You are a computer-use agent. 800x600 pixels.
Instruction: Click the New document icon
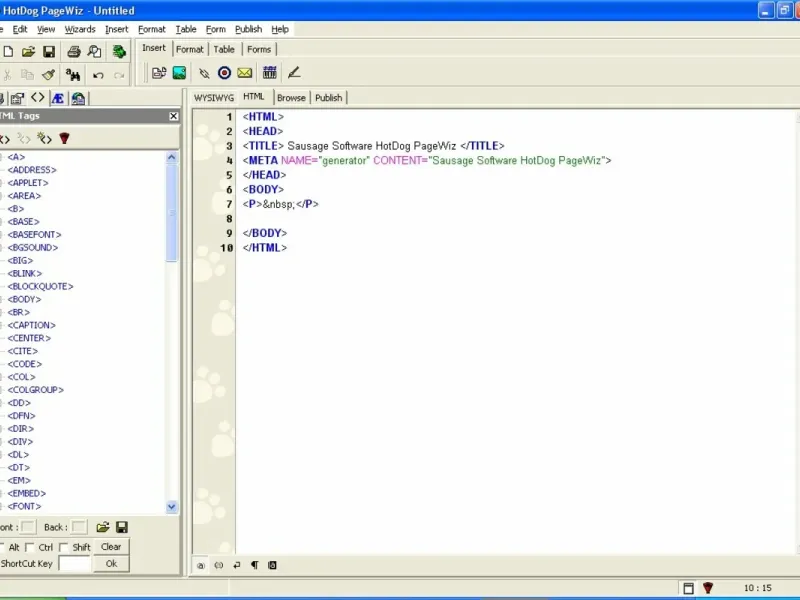pos(8,52)
